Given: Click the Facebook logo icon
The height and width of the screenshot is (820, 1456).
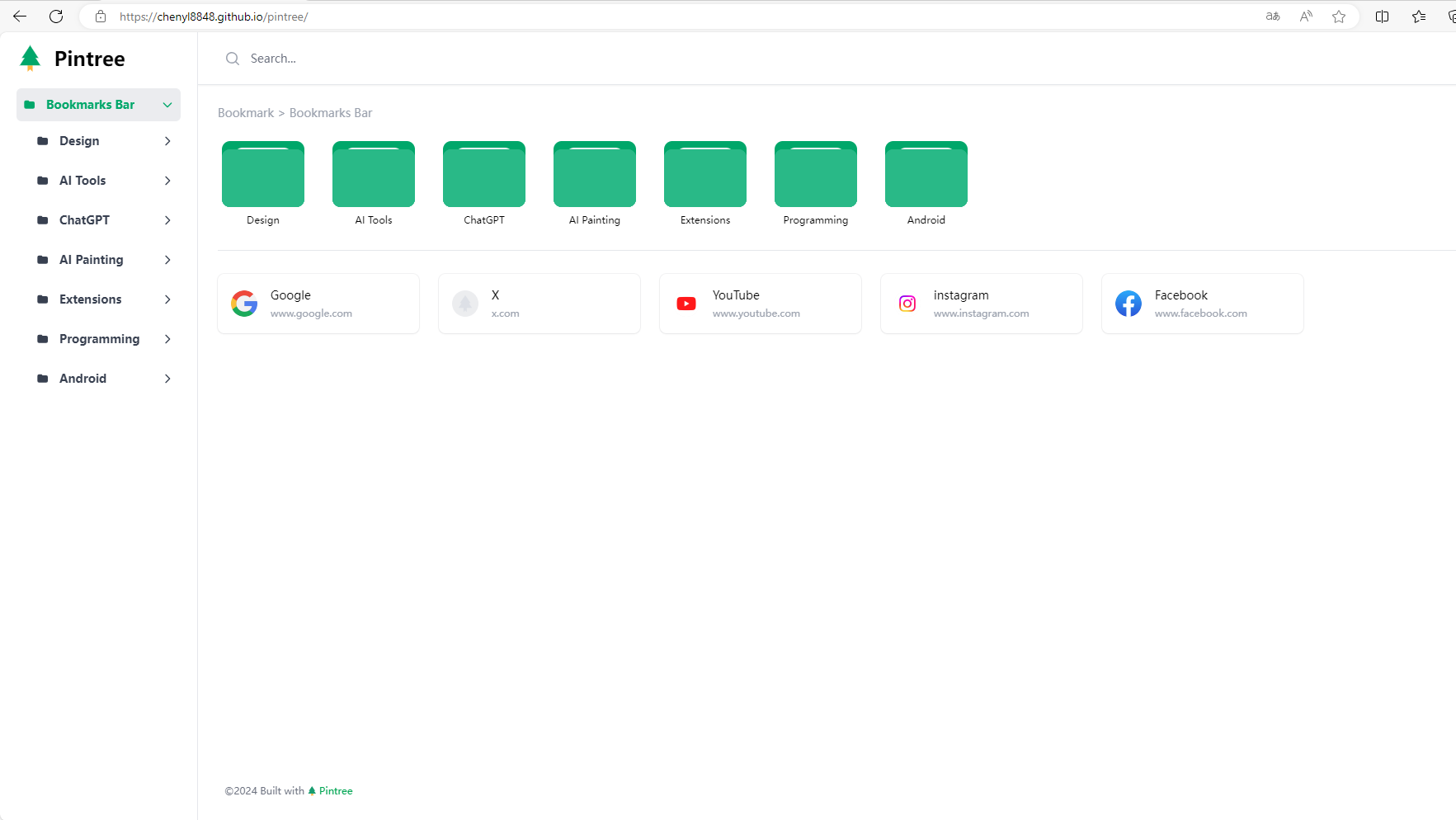Looking at the screenshot, I should [1129, 304].
